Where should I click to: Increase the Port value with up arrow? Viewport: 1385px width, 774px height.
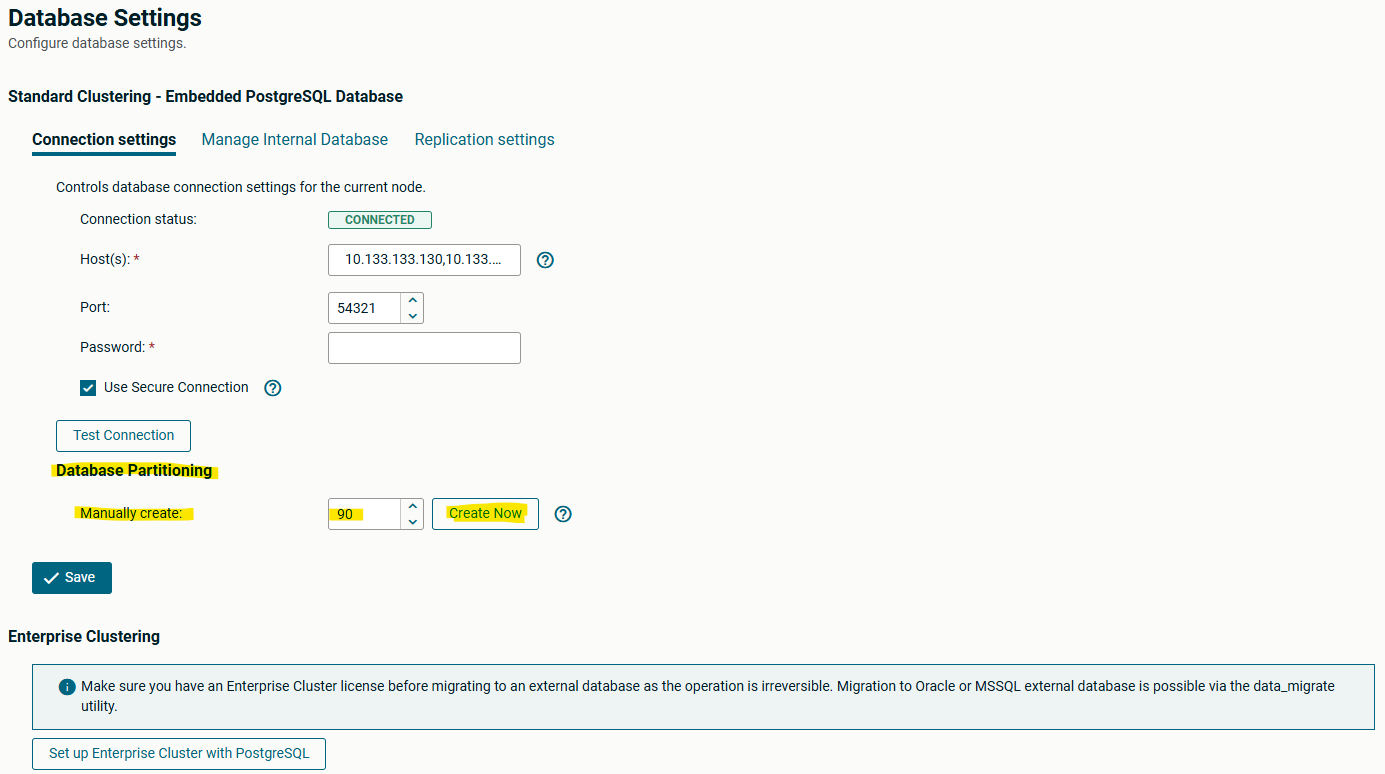pyautogui.click(x=412, y=300)
